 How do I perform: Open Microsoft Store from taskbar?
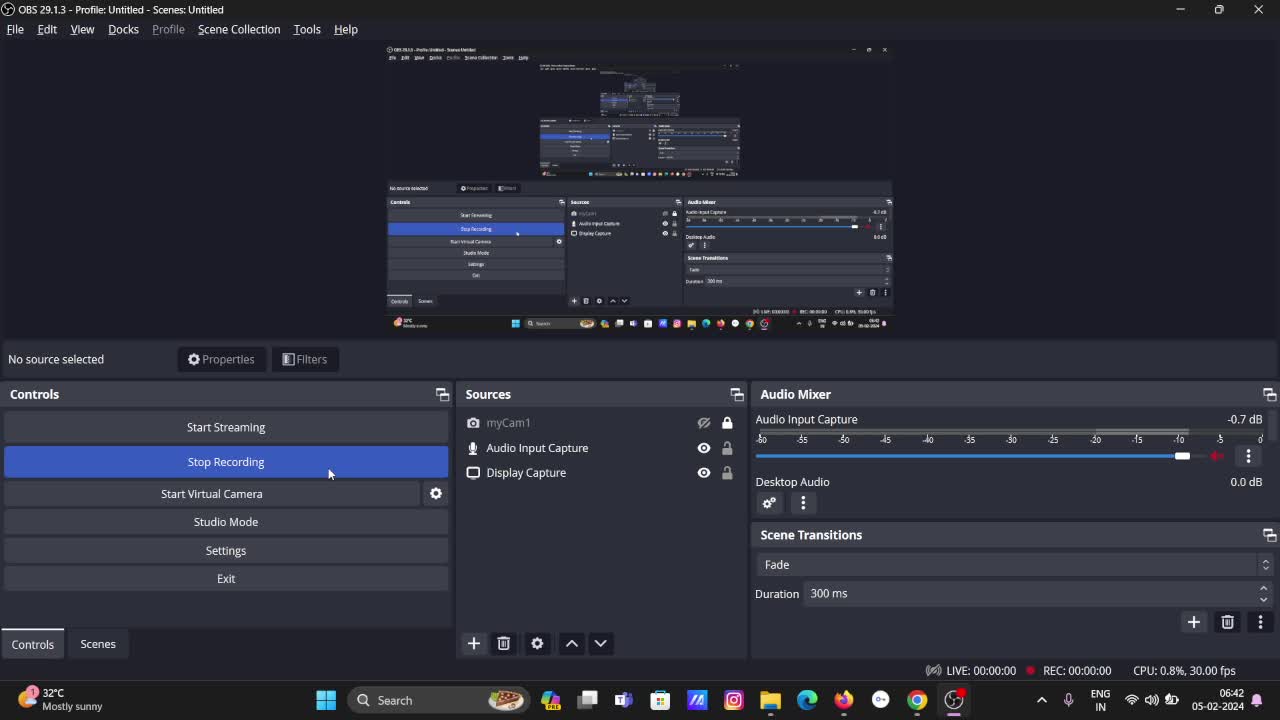coord(660,700)
